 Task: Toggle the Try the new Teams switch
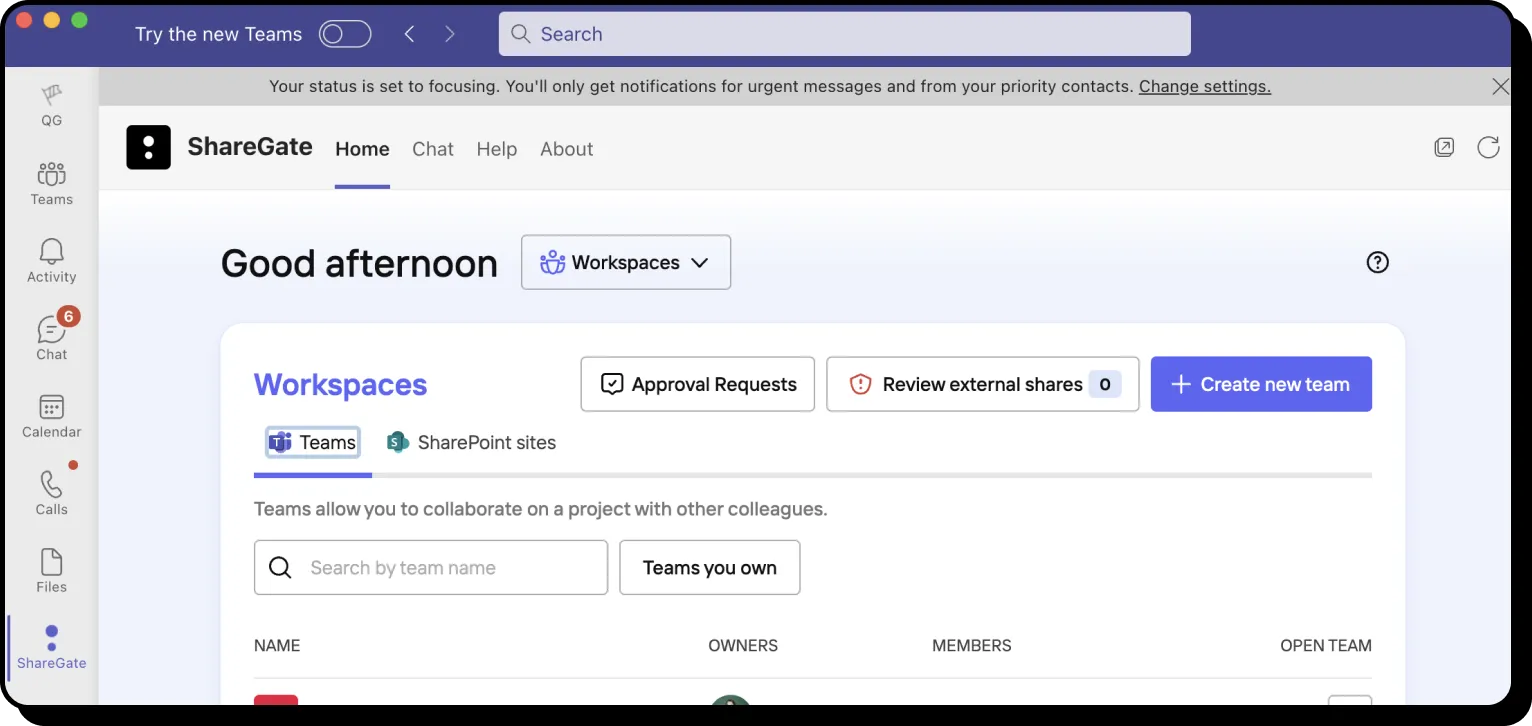345,34
